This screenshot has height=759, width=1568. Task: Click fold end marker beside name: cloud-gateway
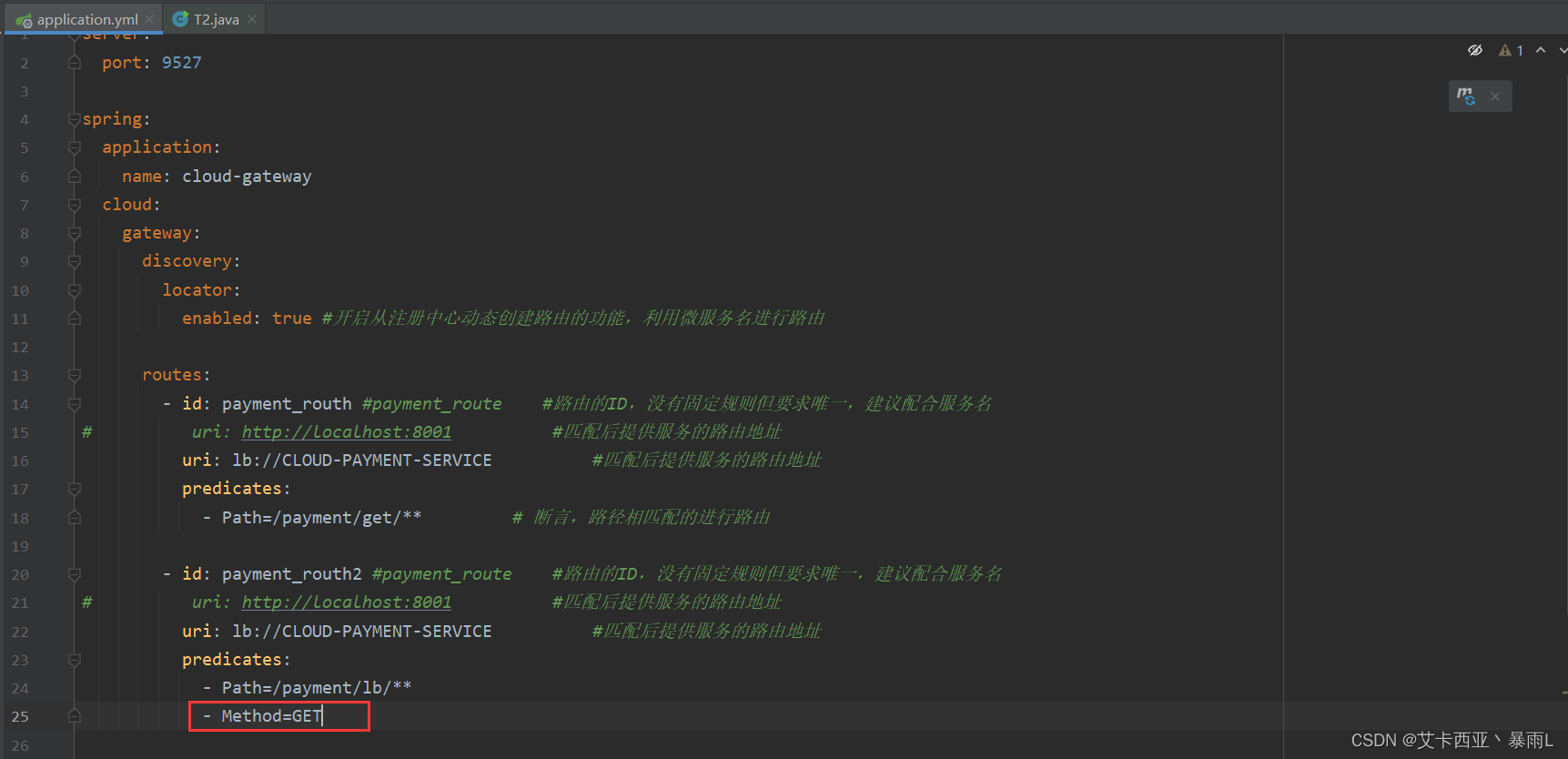point(75,177)
